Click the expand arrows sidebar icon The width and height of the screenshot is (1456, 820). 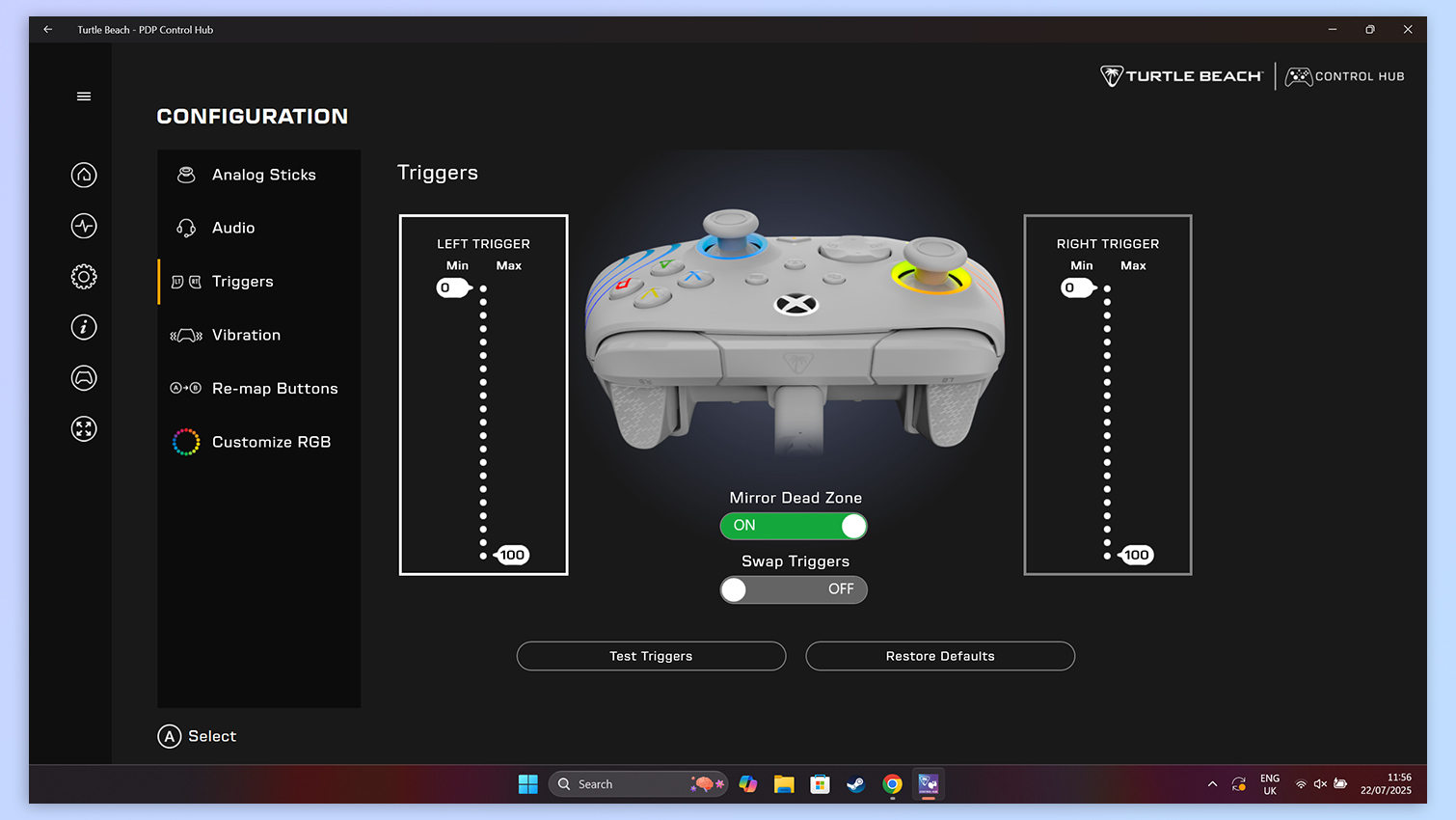84,428
